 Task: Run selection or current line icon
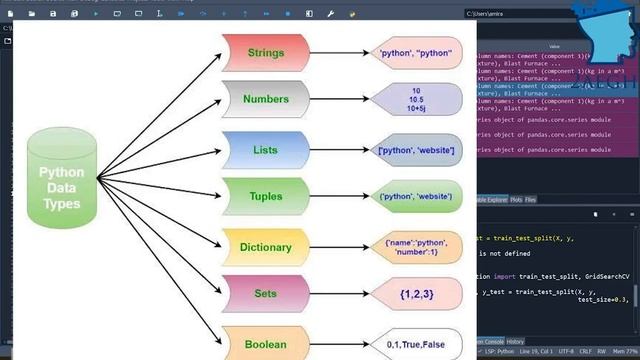pyautogui.click(x=160, y=14)
